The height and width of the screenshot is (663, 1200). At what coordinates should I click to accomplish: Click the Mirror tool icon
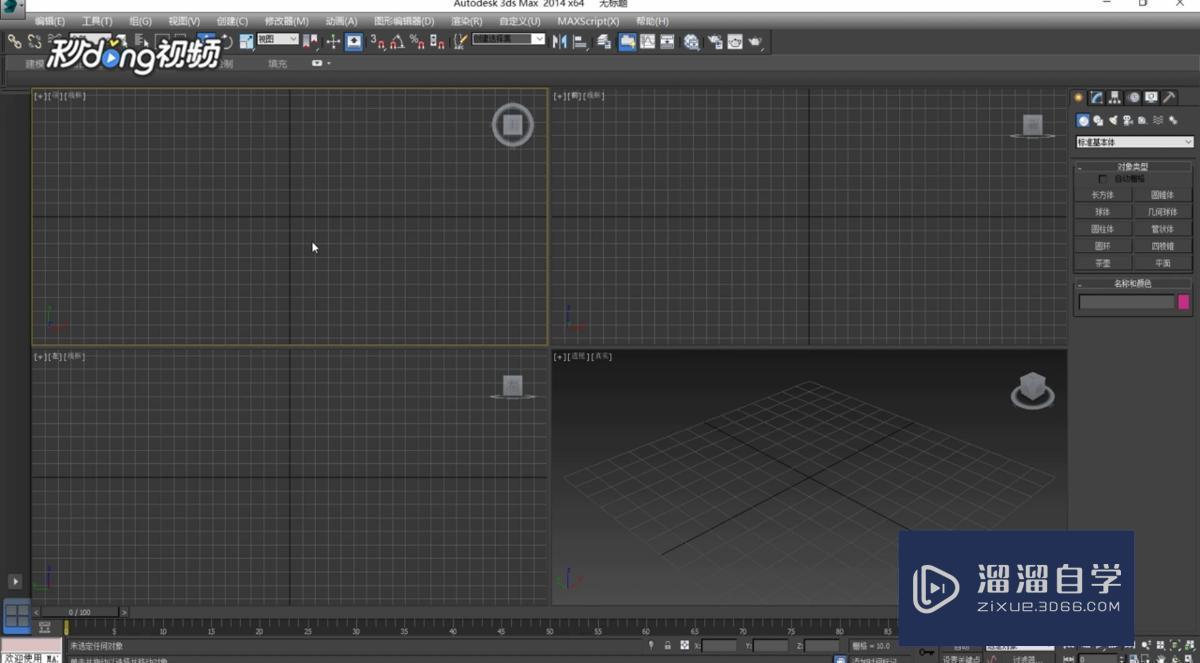click(x=563, y=41)
